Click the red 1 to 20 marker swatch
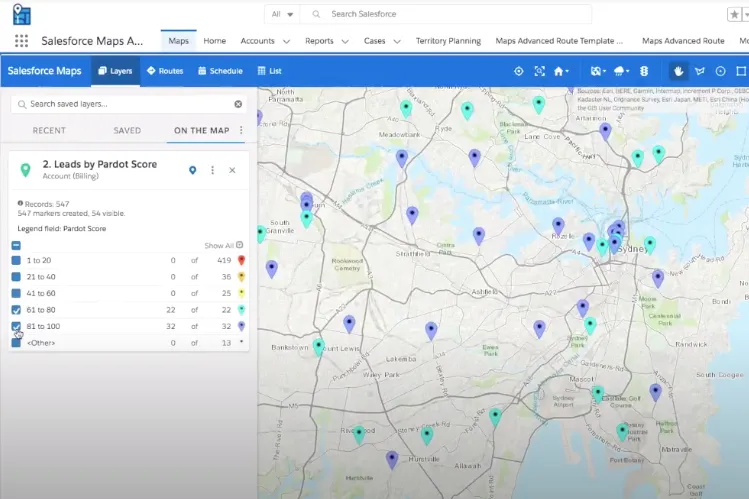749x499 pixels. 241,260
